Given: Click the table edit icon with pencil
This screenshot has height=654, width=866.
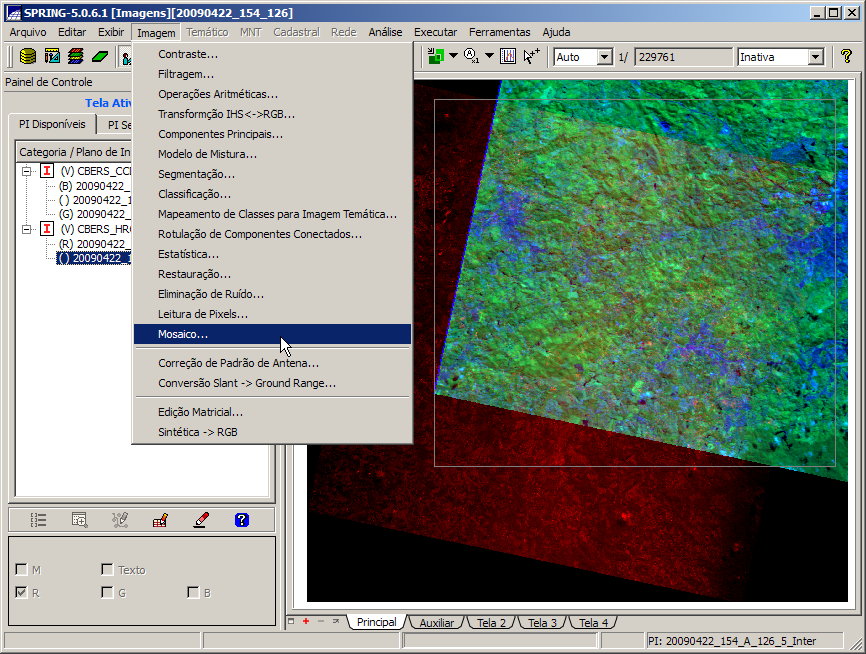Looking at the screenshot, I should click(x=160, y=520).
